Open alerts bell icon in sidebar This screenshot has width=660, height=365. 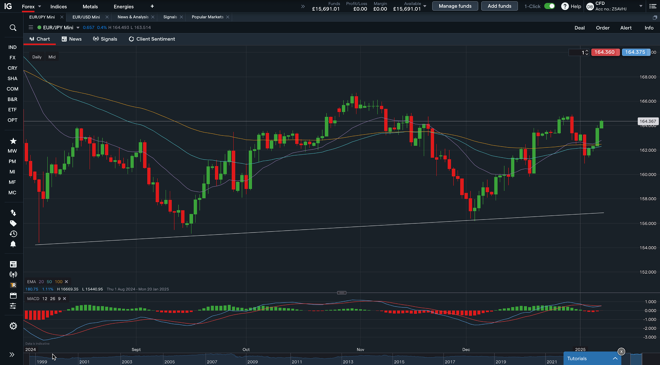(x=13, y=244)
